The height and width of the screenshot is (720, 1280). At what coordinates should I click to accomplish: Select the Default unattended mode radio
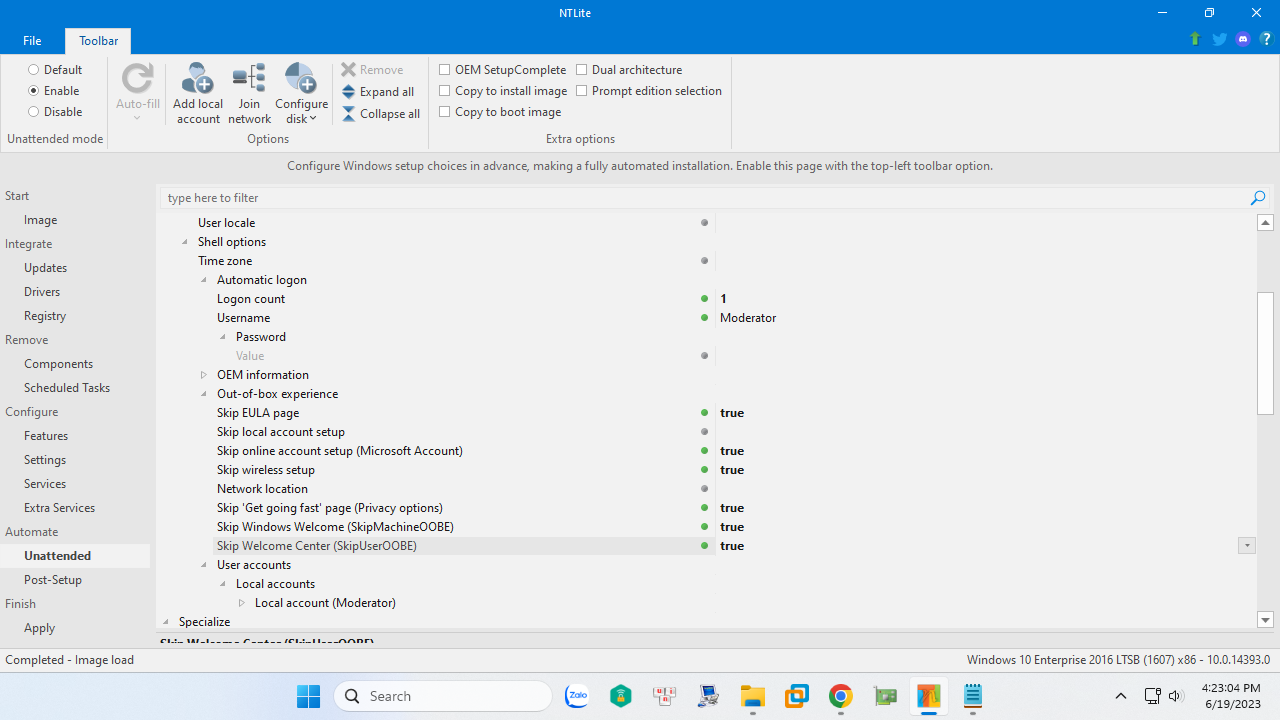[x=33, y=70]
